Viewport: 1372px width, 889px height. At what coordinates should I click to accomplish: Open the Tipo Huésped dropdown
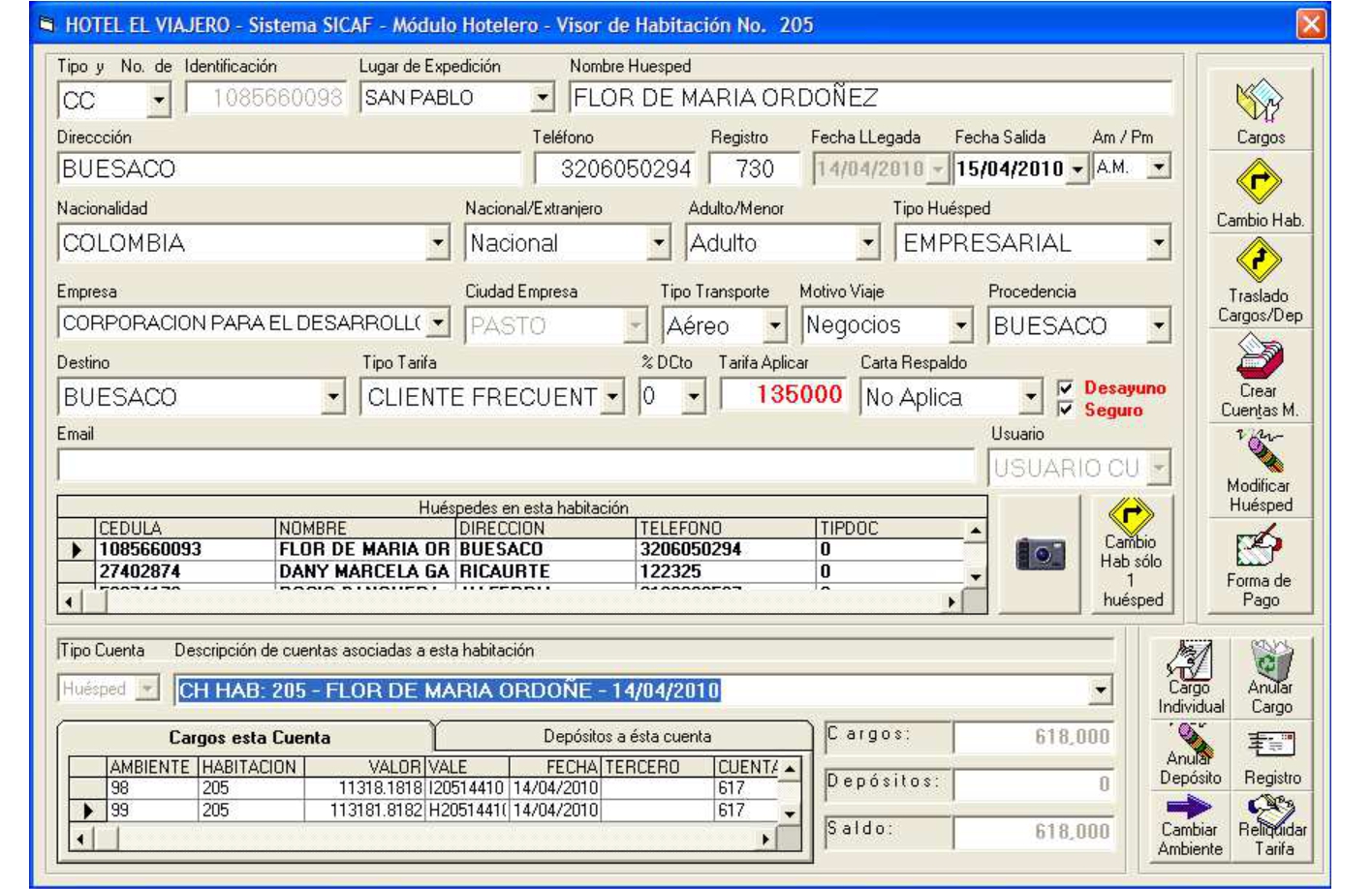click(x=1158, y=243)
